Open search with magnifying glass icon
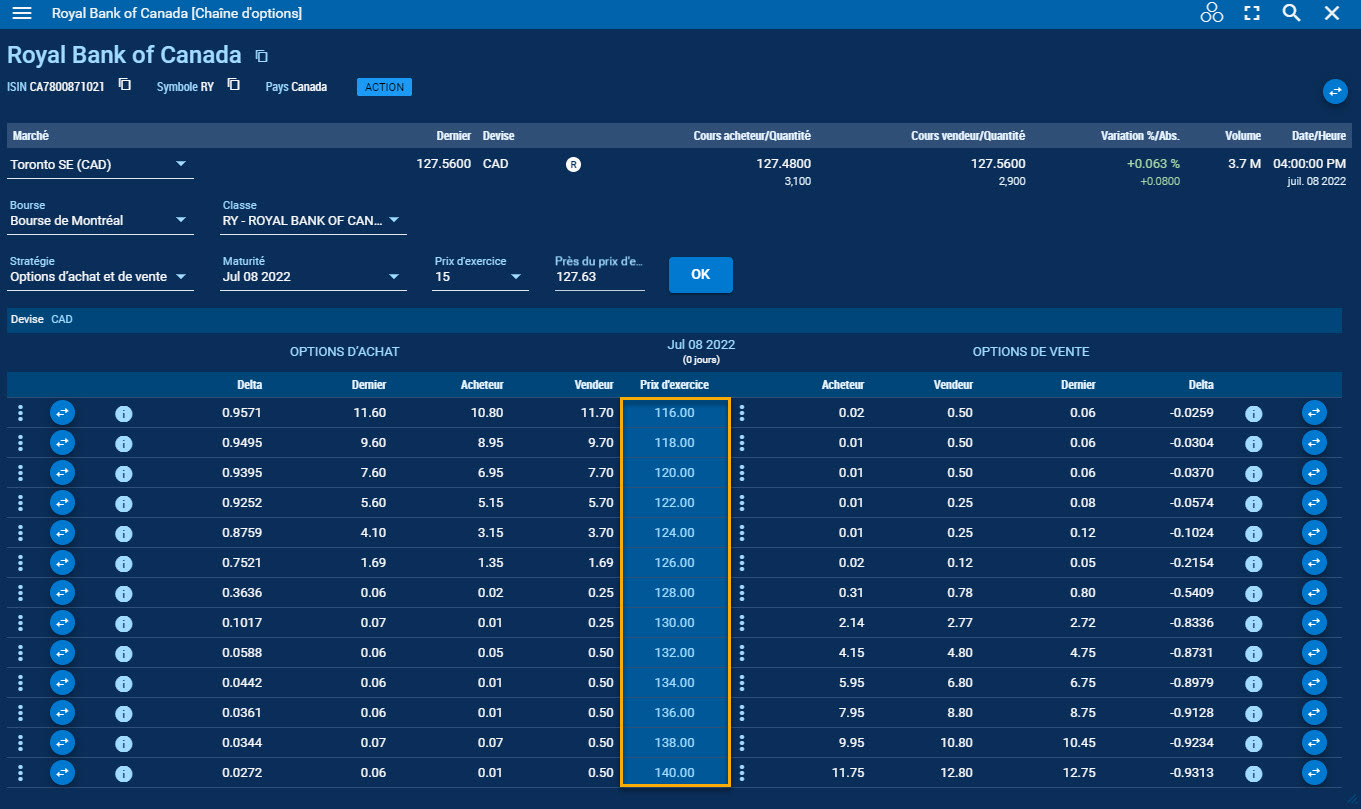Image resolution: width=1361 pixels, height=809 pixels. coord(1291,13)
